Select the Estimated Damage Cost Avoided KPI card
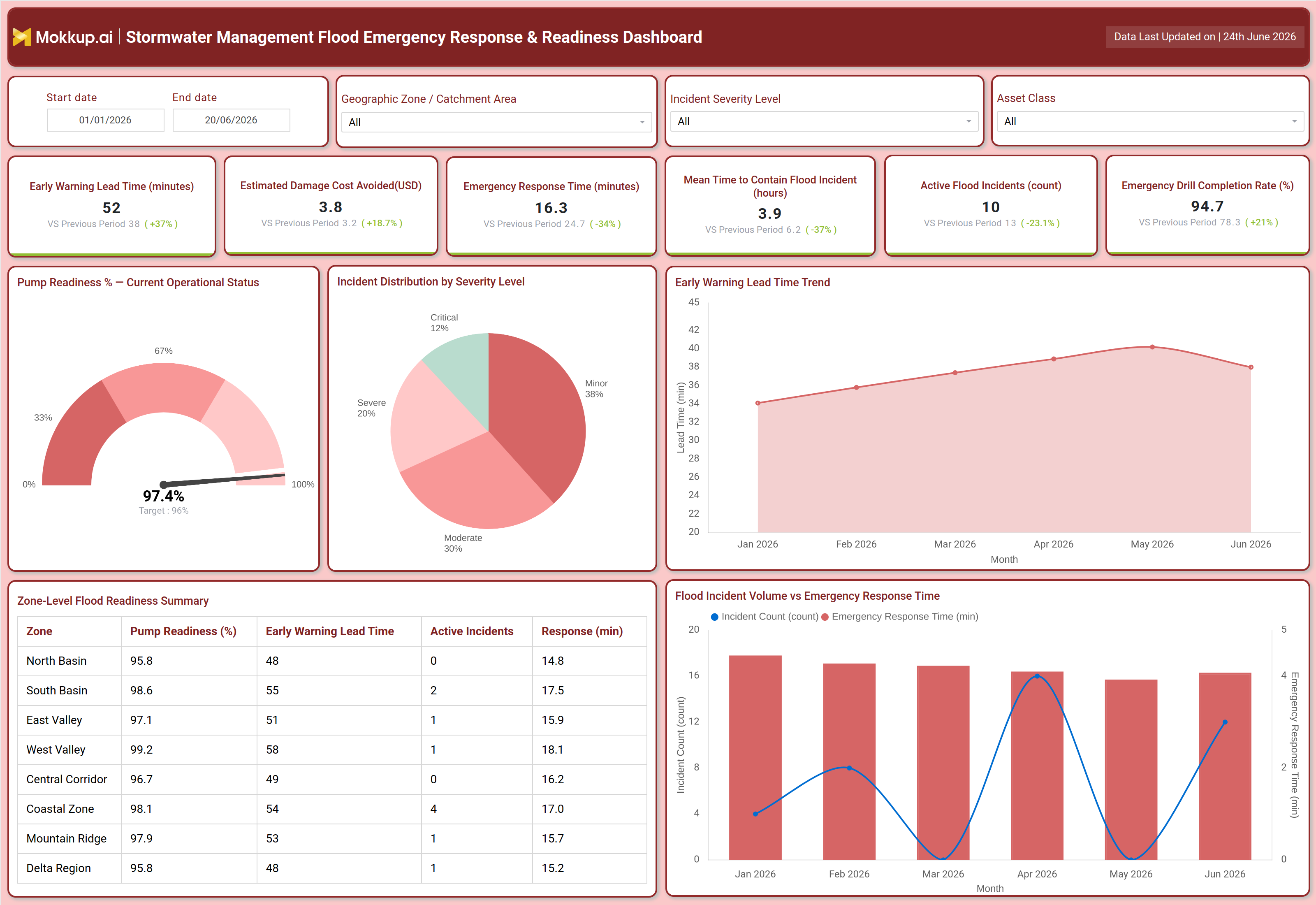Image resolution: width=1316 pixels, height=905 pixels. click(x=331, y=206)
